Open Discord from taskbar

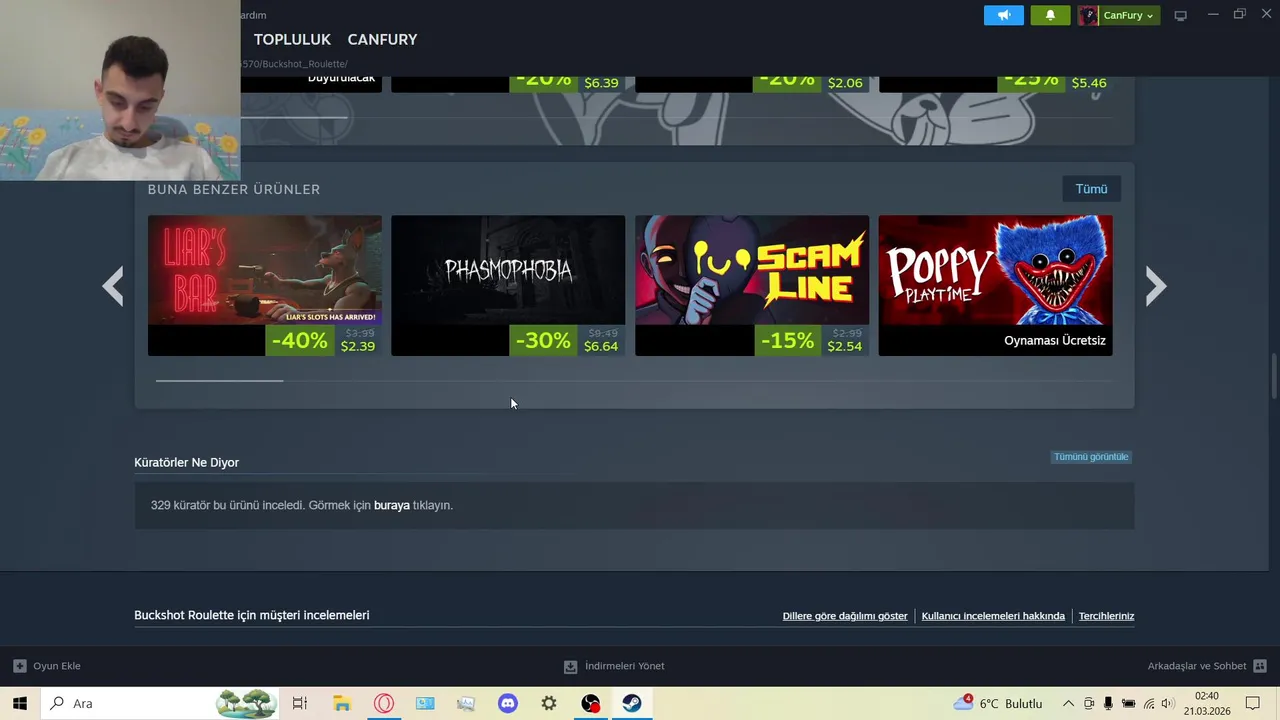coord(508,703)
